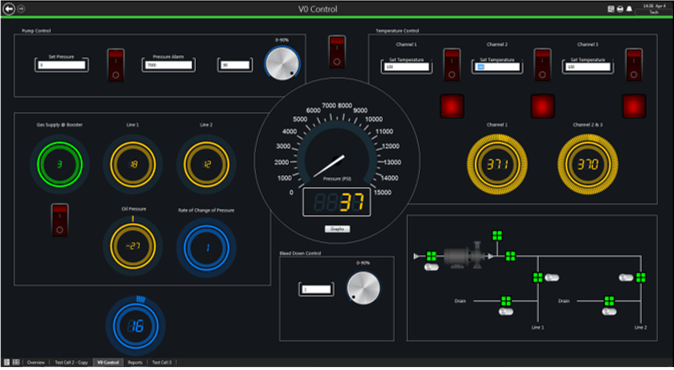Viewport: 674px width, 370px height.
Task: Click the first view icon left of Overview tab
Action: tap(7, 362)
